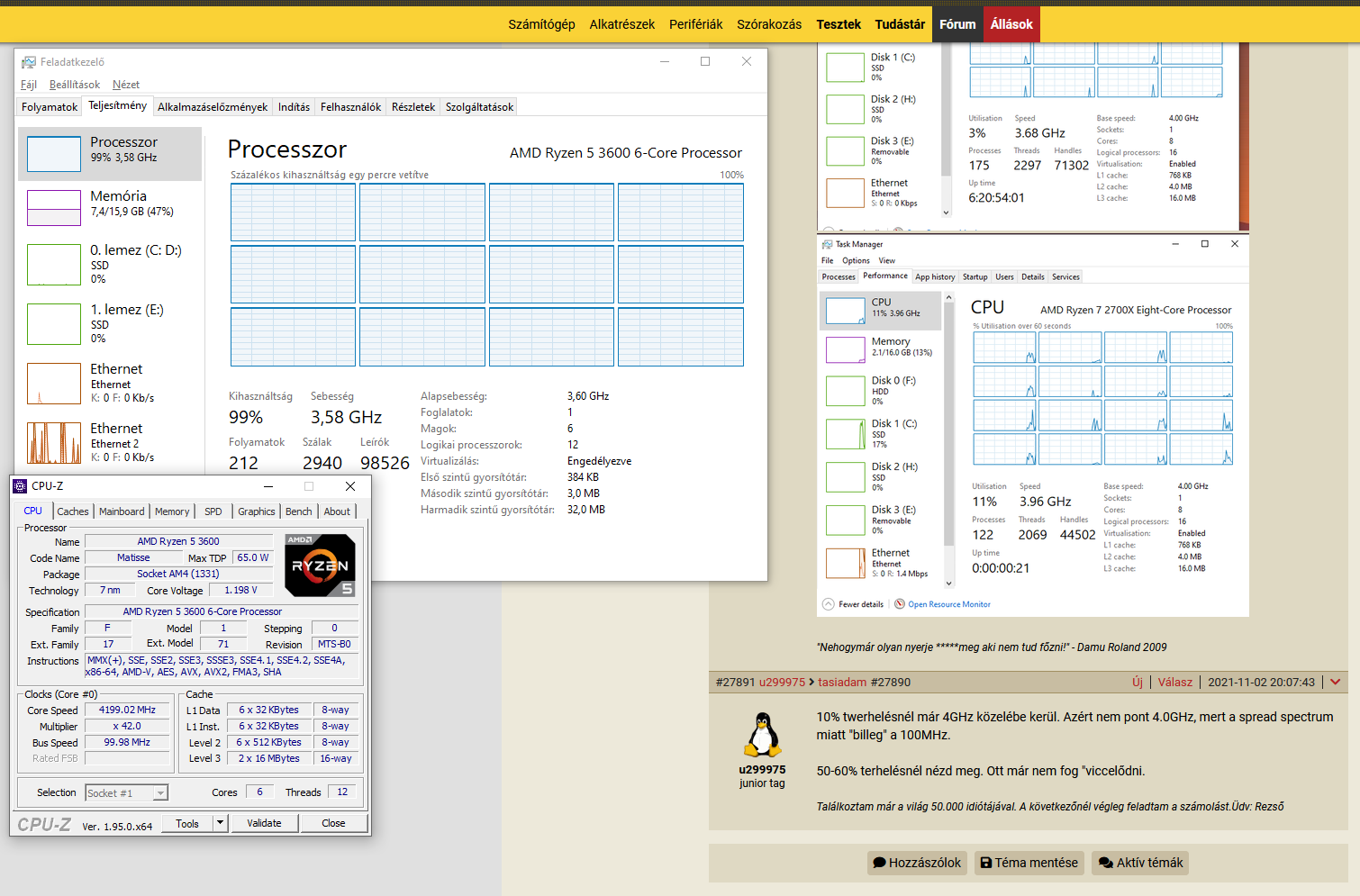The width and height of the screenshot is (1360, 896).
Task: Select the Performance tab in Task Manager screenshot
Action: coord(885,276)
